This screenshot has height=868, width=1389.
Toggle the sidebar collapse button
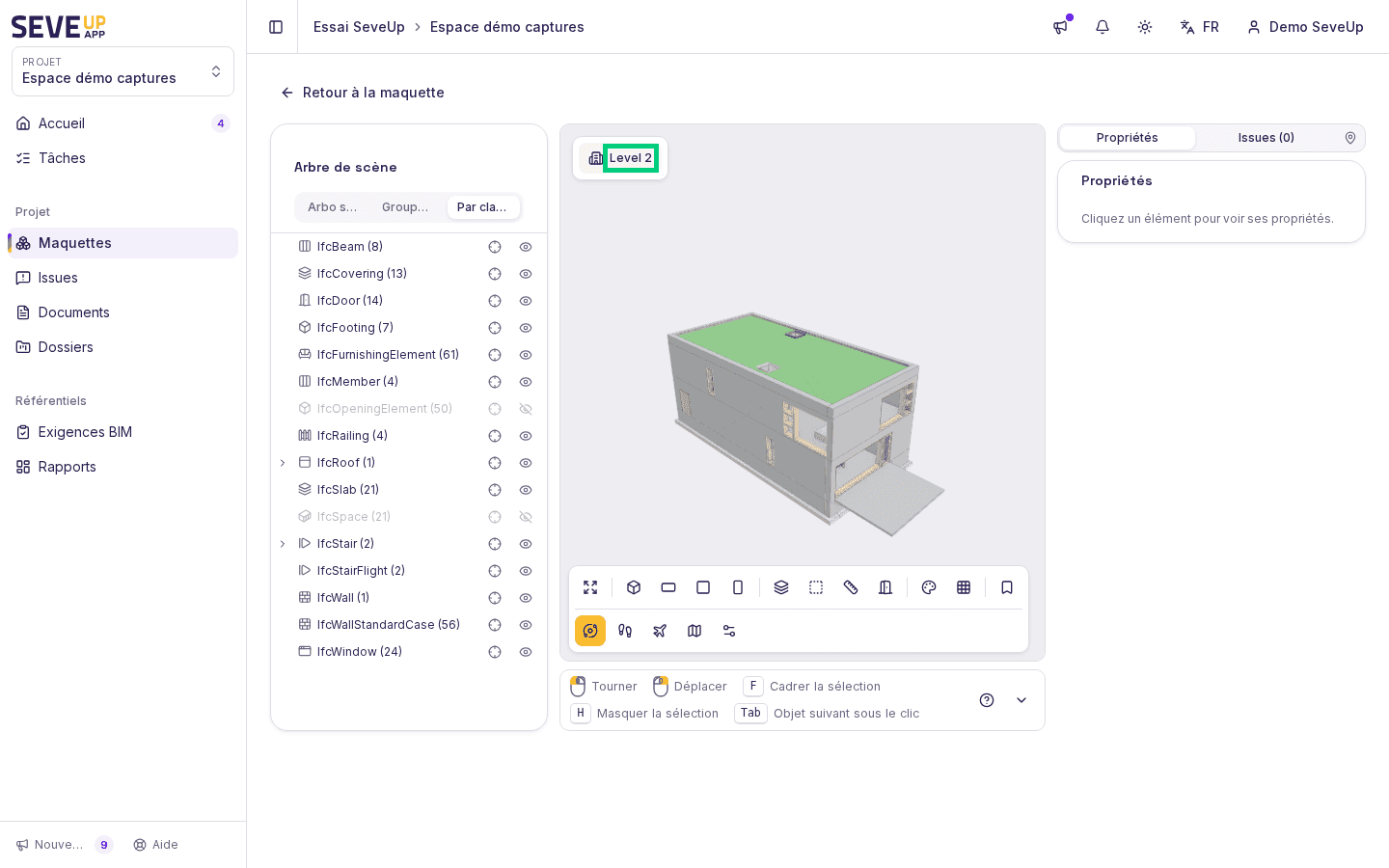tap(276, 27)
